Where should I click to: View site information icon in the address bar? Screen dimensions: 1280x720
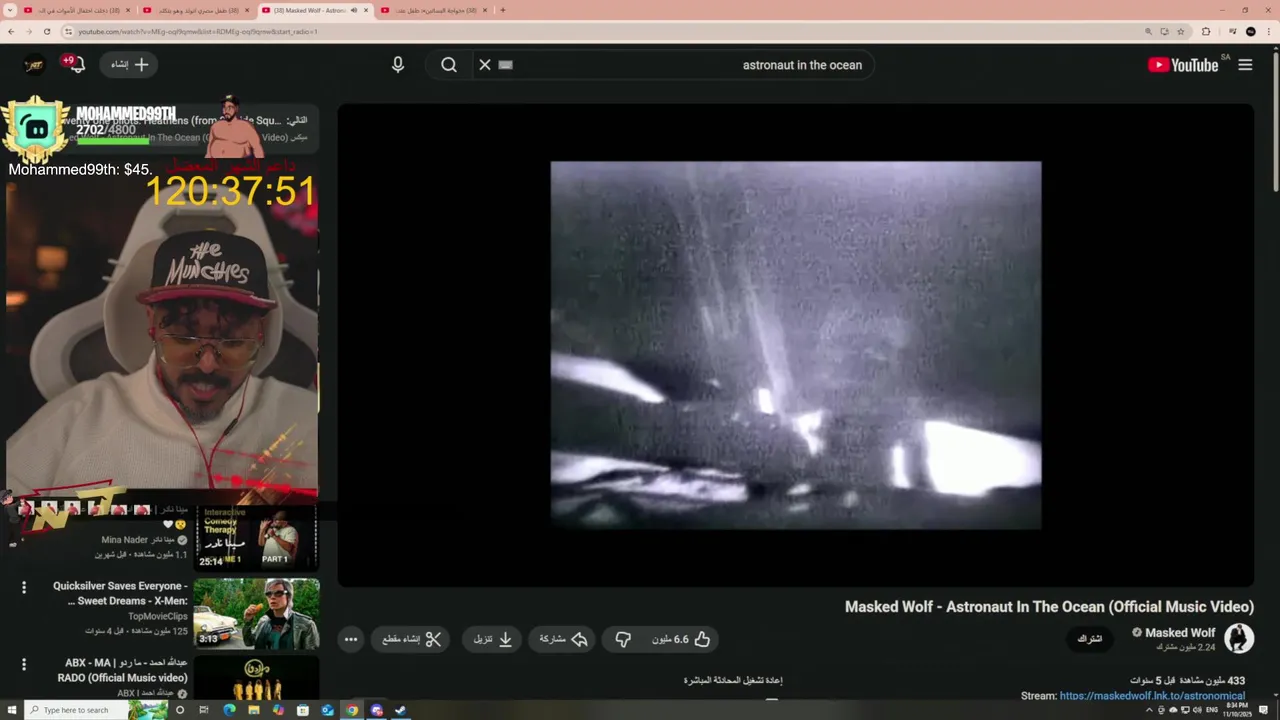pos(71,31)
